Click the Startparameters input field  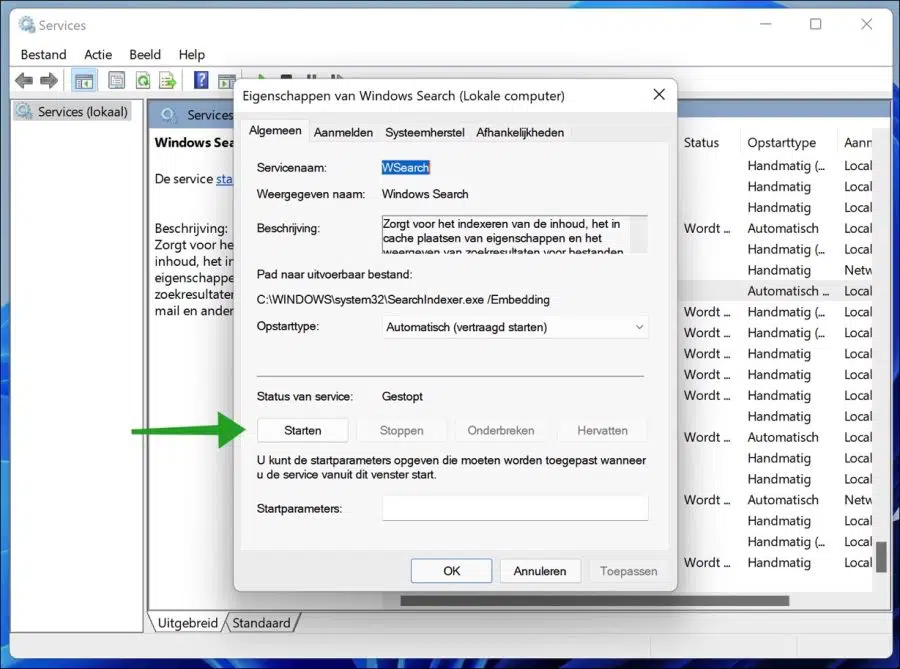515,508
